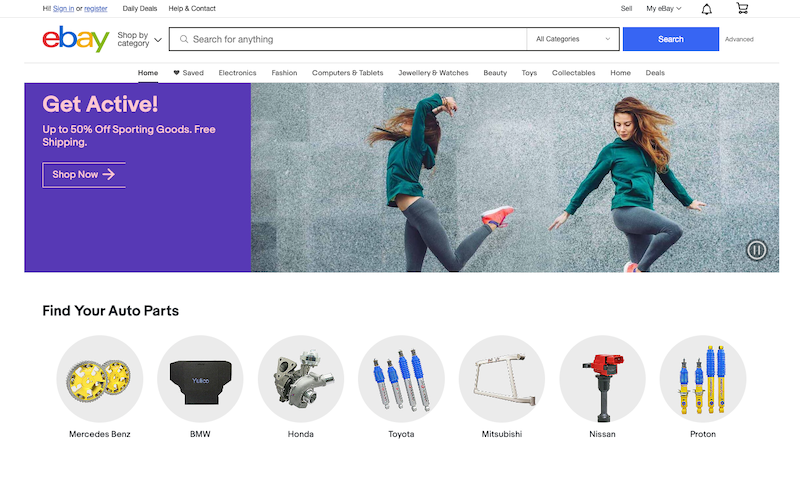
Task: Open Mercedes Benz parts thumbnail
Action: click(x=99, y=379)
